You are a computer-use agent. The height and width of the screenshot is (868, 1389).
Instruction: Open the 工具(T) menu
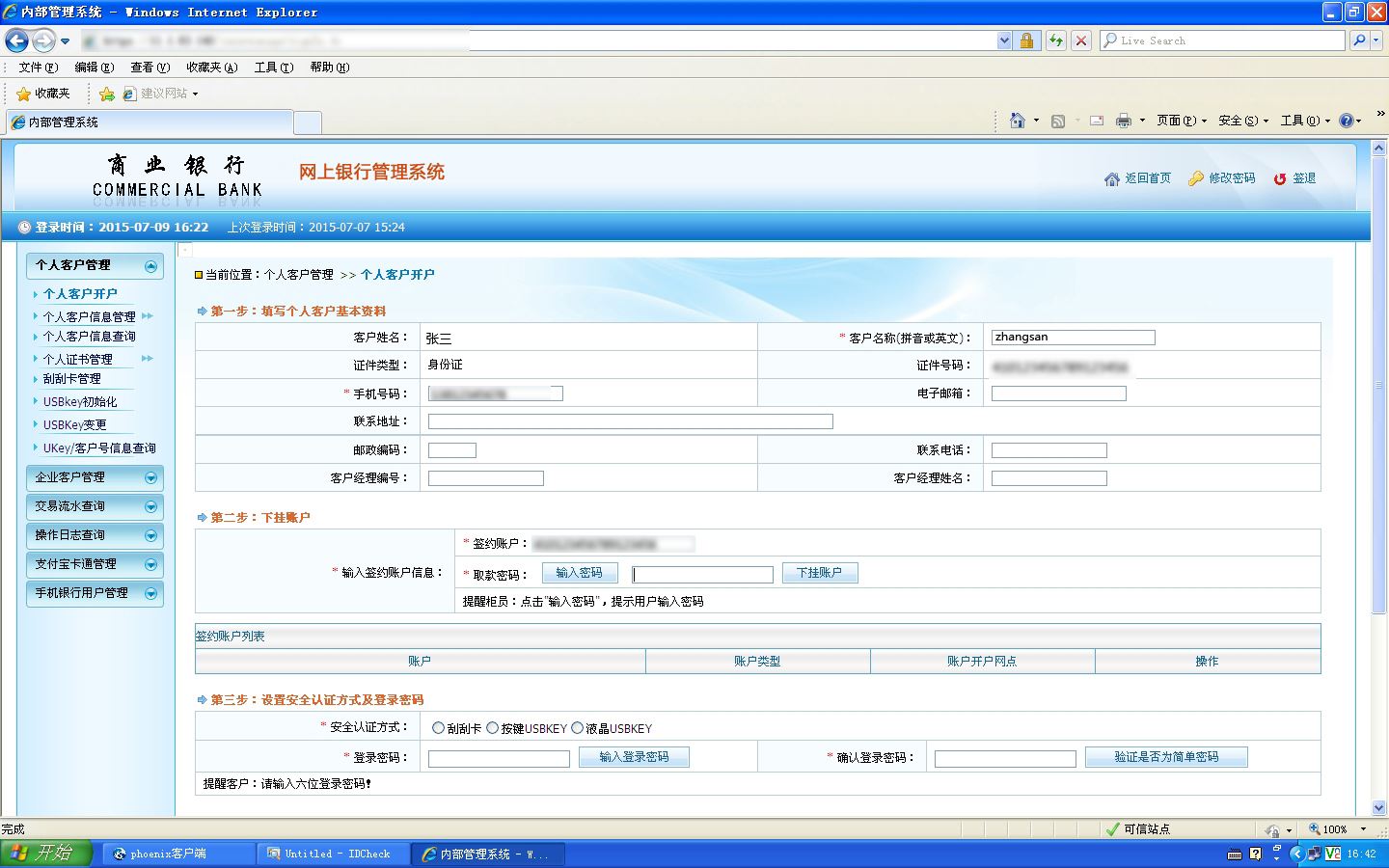pos(274,68)
